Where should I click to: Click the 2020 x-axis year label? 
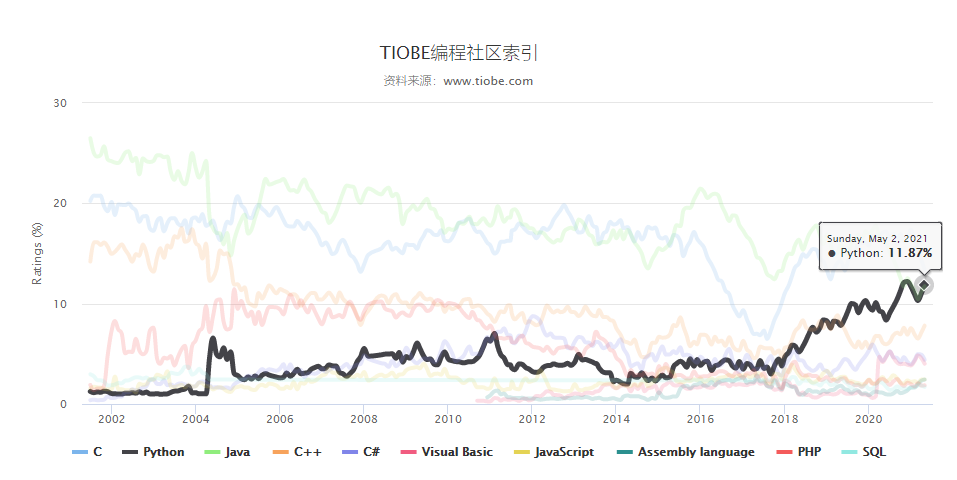point(868,419)
